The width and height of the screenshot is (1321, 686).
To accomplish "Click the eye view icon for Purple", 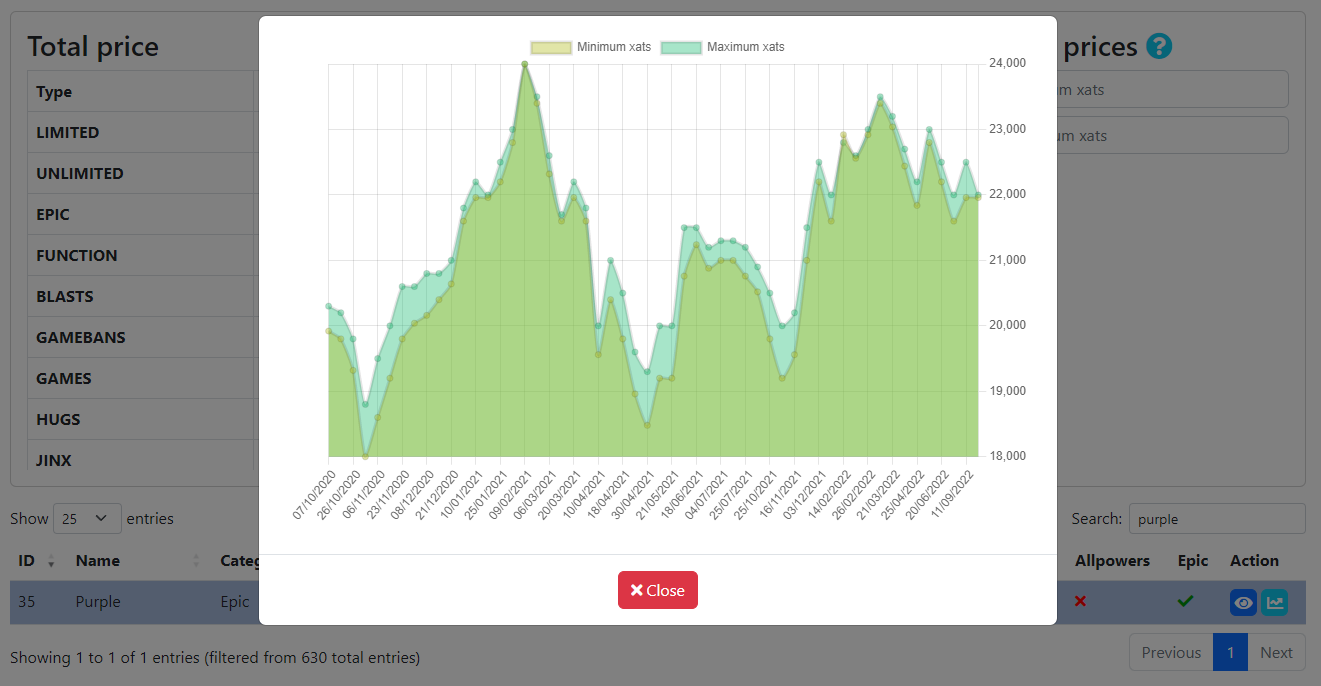I will pos(1243,602).
